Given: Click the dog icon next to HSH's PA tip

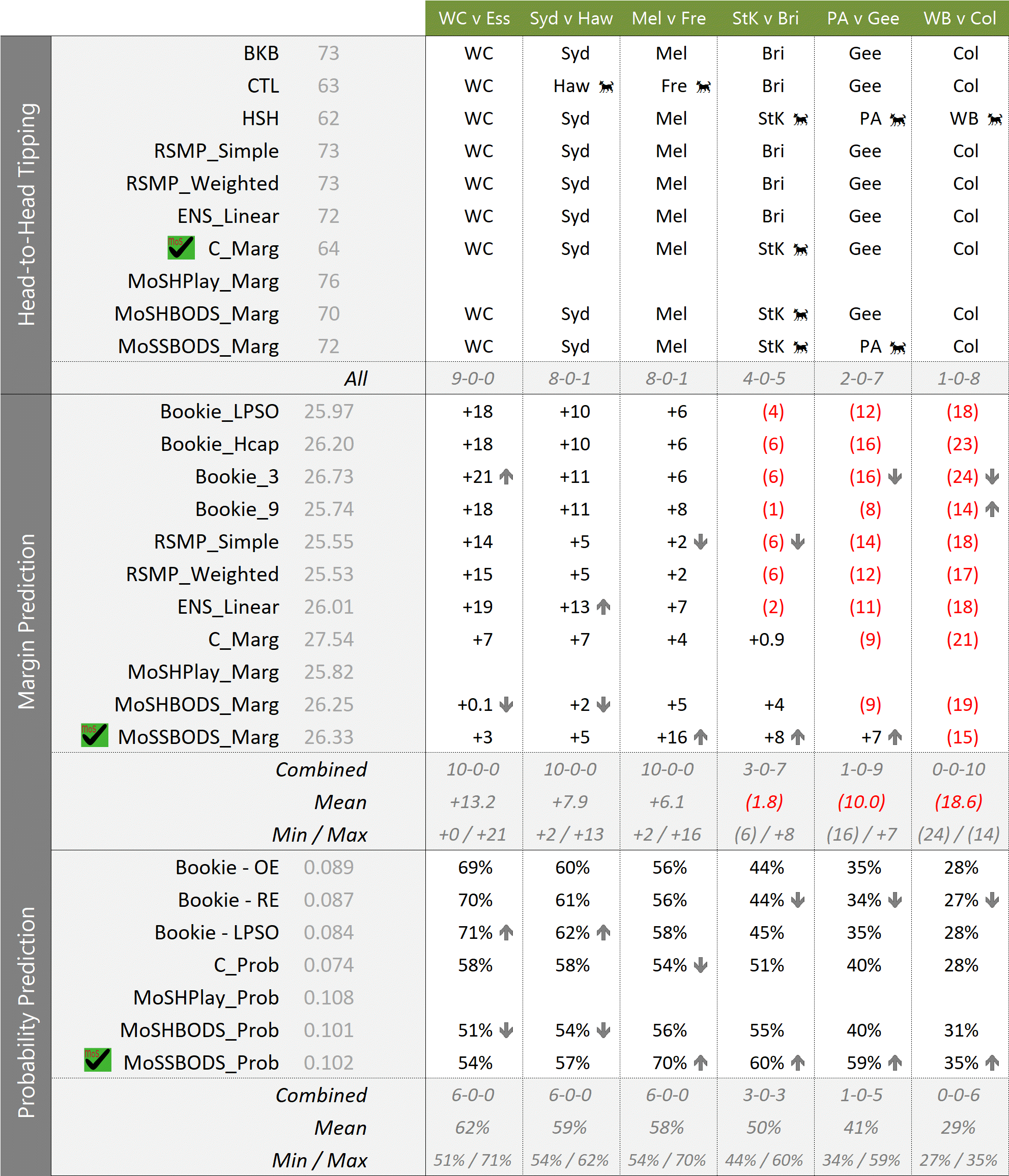Looking at the screenshot, I should [897, 119].
